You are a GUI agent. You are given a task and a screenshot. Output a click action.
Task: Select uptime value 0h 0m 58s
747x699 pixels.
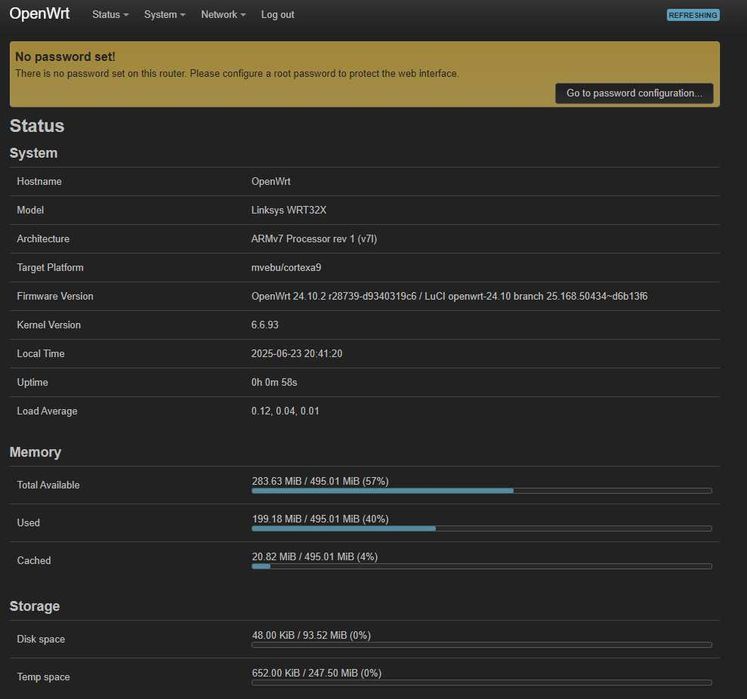(274, 382)
